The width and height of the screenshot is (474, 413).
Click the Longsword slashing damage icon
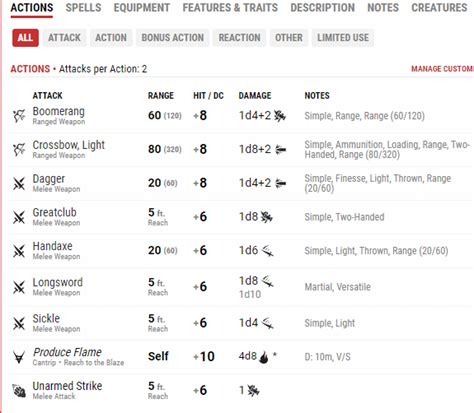[x=267, y=281]
